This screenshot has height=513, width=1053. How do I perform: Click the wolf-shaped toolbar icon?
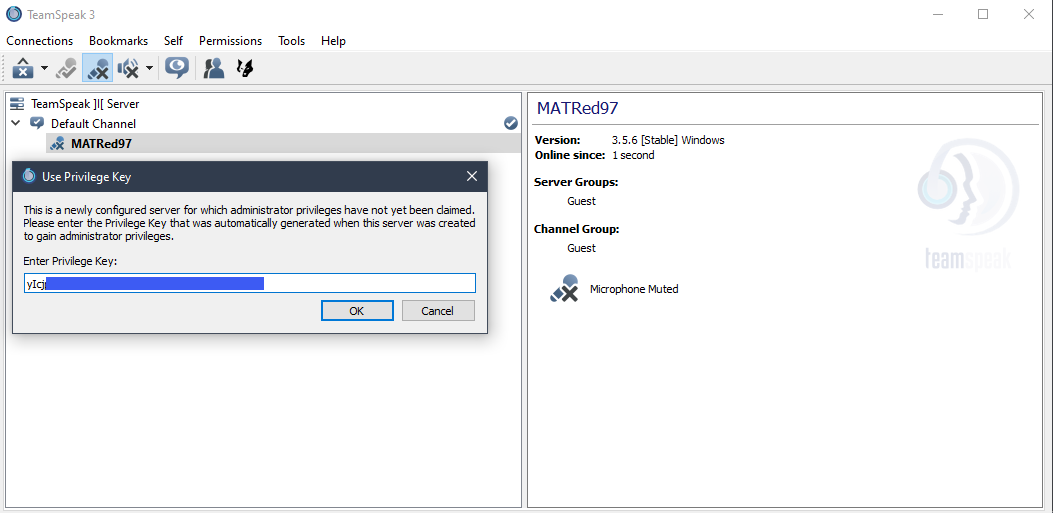(245, 68)
